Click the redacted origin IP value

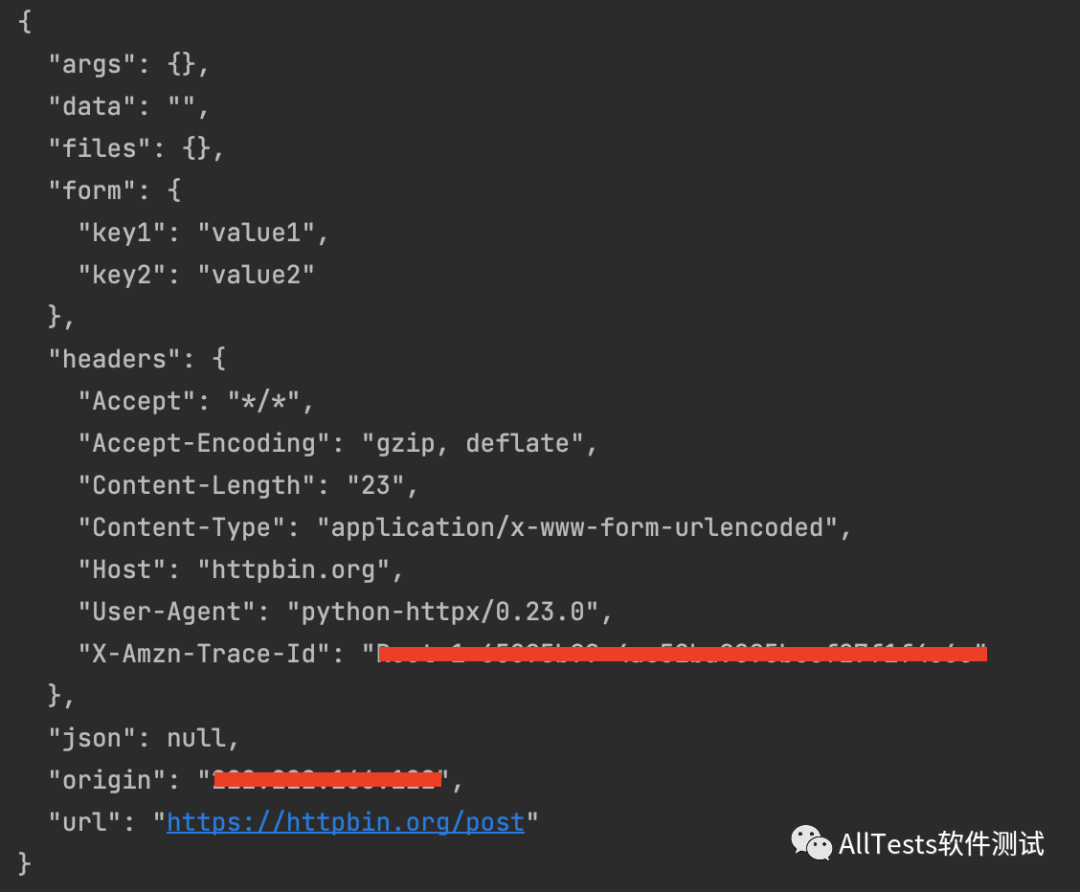click(x=327, y=780)
